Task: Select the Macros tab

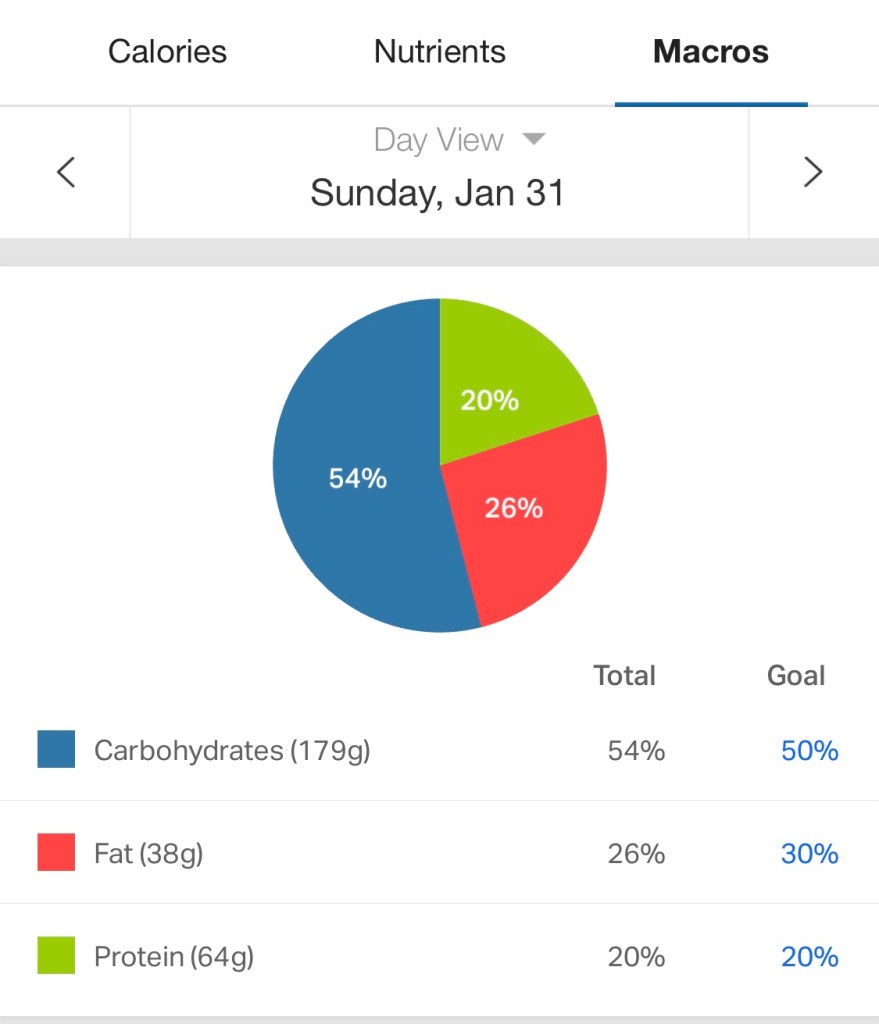Action: 711,52
